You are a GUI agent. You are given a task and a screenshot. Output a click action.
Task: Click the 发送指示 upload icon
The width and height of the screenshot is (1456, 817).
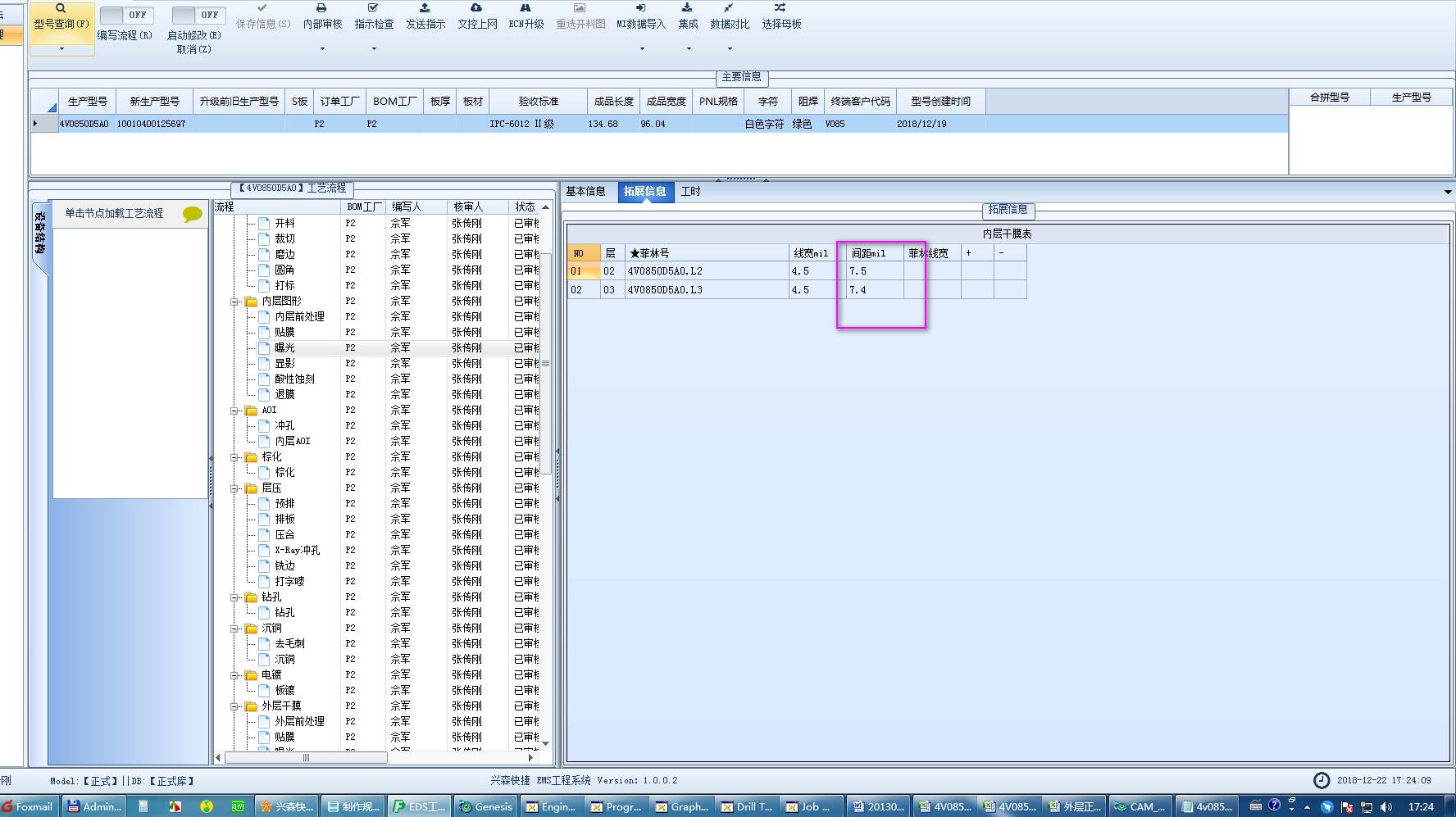pyautogui.click(x=425, y=7)
